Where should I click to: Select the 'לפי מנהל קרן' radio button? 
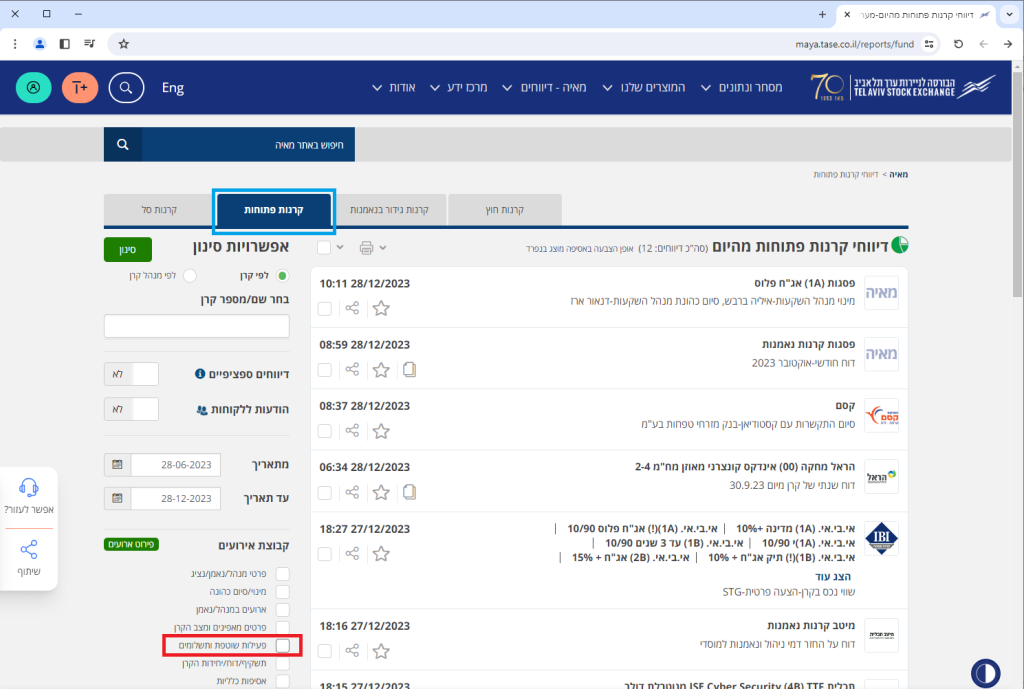coord(190,275)
